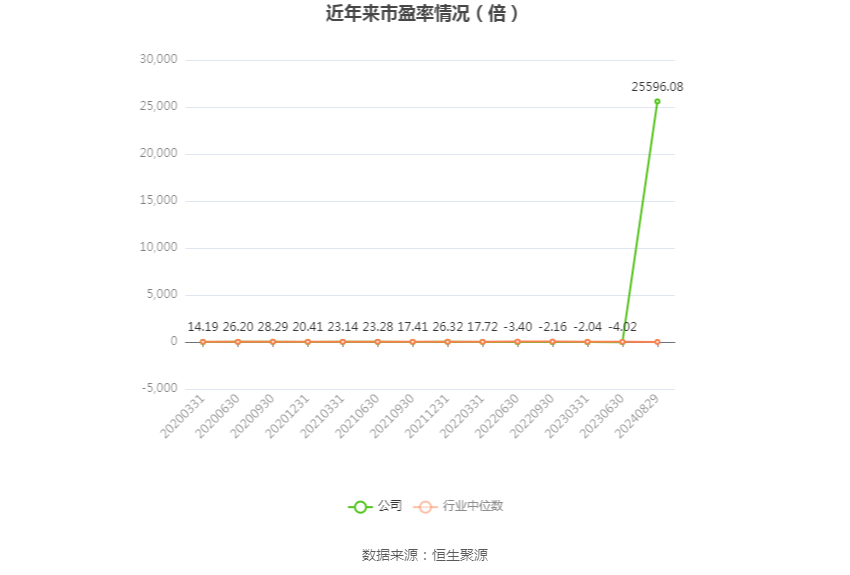Click the 20200331 x-axis date label

coord(183,416)
